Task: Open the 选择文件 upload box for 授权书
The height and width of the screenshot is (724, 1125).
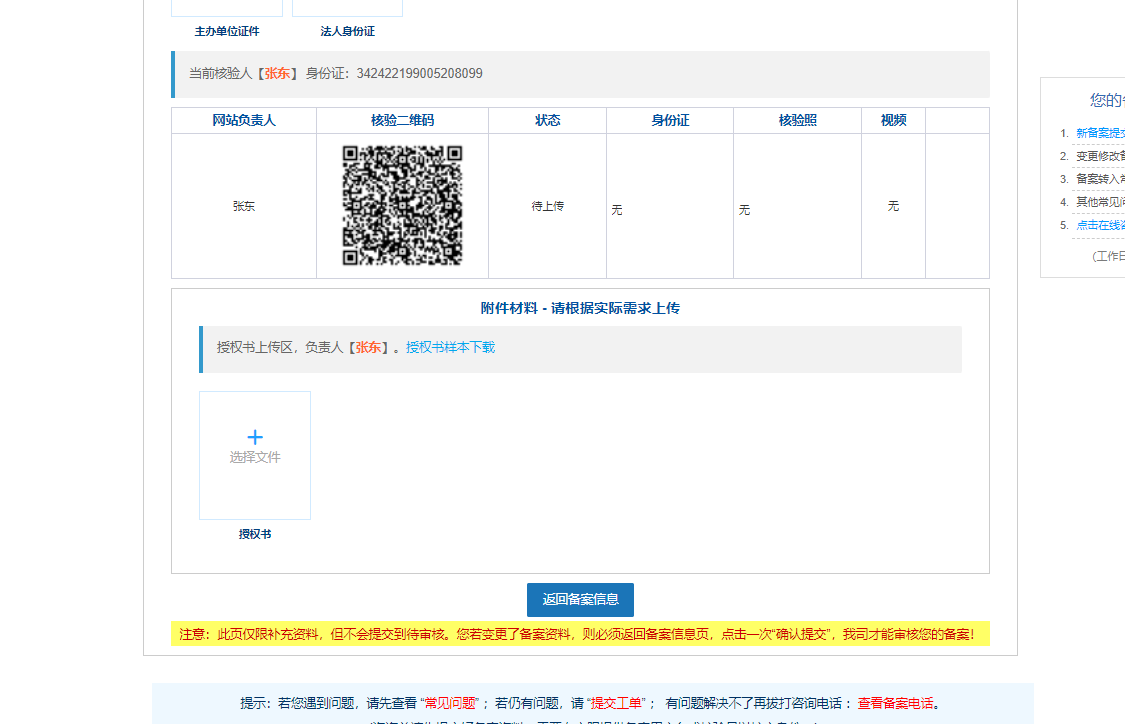Action: click(x=255, y=455)
